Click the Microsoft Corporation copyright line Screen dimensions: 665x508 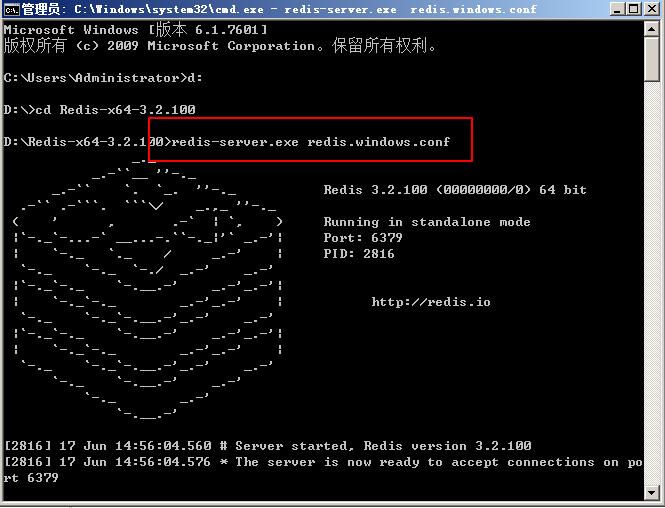tap(219, 46)
